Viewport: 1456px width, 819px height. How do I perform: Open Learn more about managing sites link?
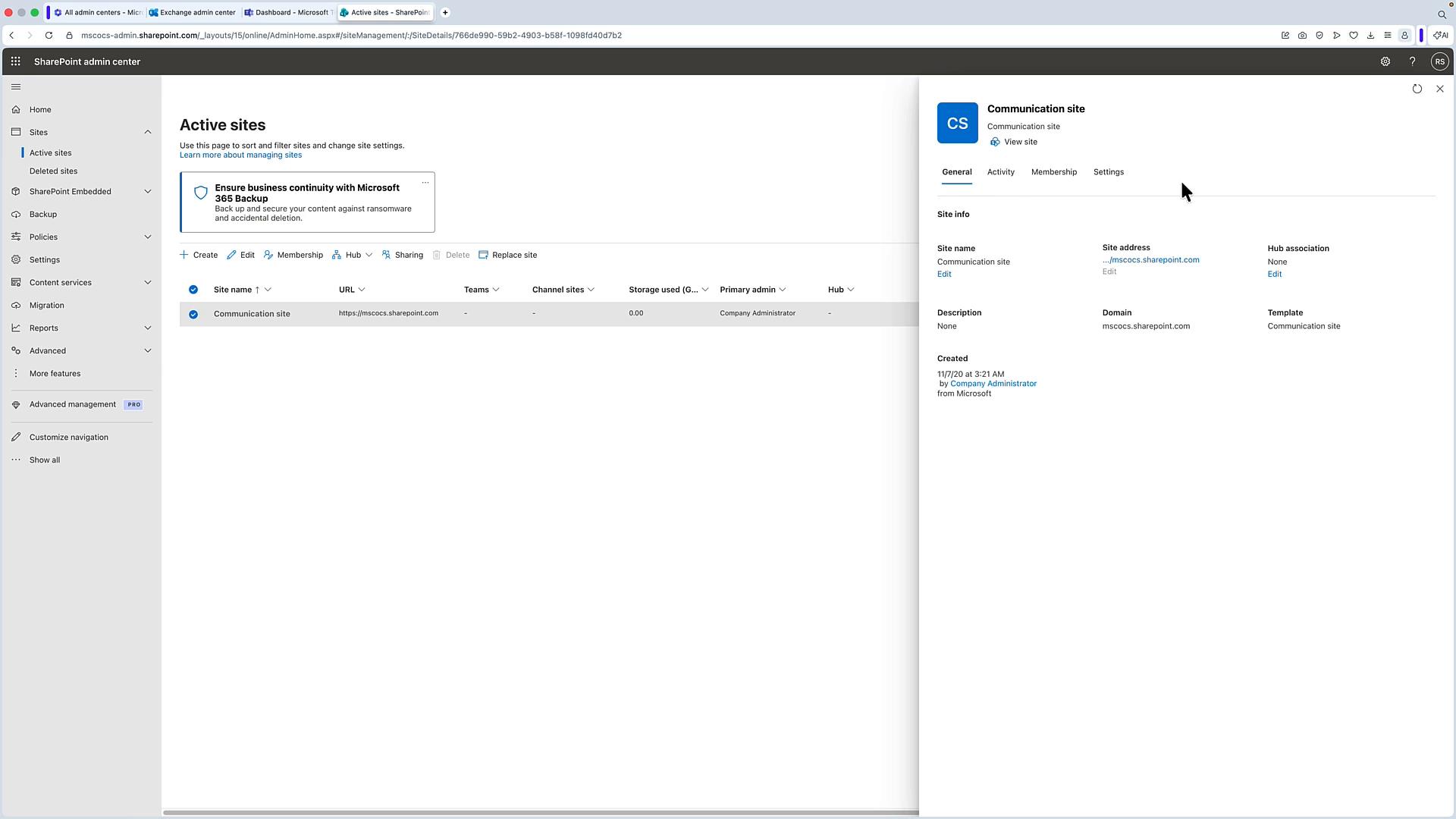[240, 155]
